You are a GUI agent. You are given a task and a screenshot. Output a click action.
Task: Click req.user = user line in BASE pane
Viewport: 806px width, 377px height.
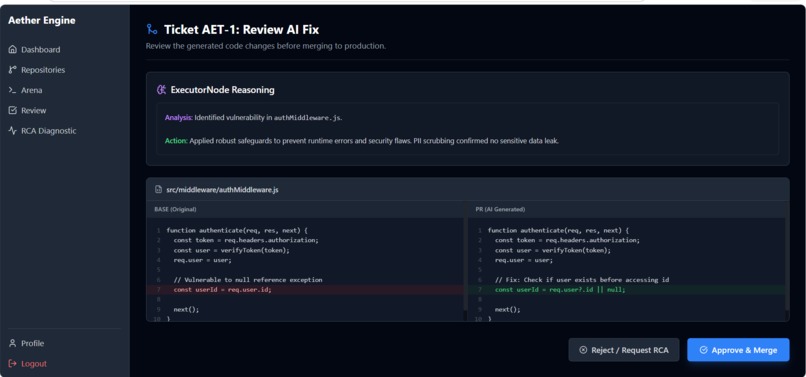pos(203,260)
